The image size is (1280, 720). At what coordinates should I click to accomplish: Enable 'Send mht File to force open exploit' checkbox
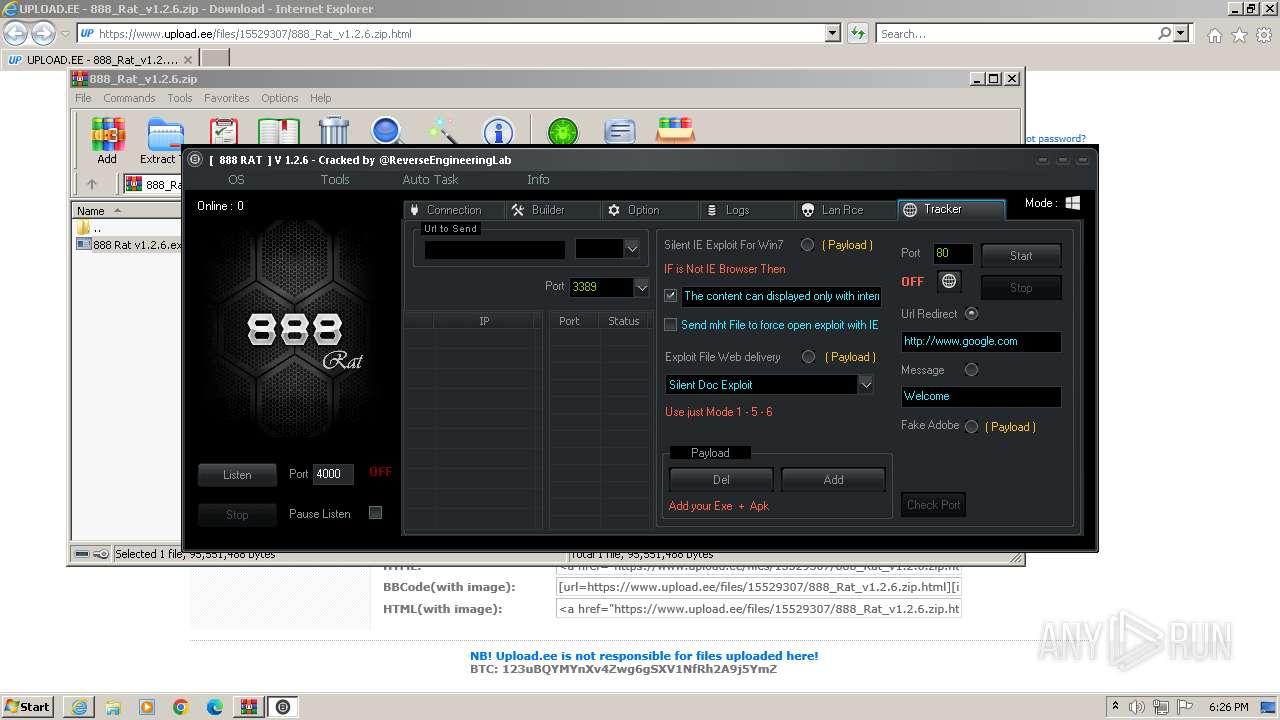(671, 325)
